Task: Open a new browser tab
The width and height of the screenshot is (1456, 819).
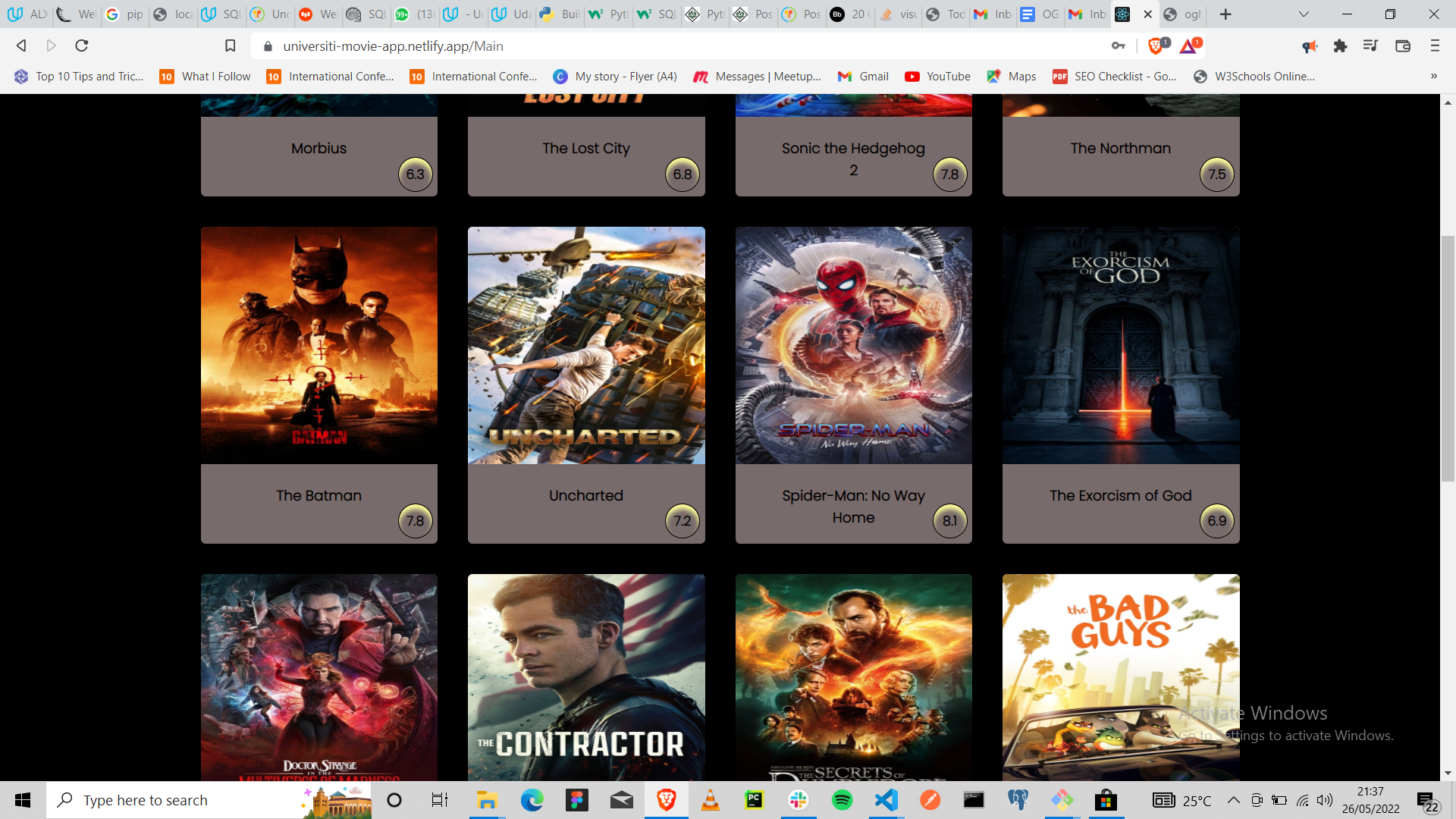Action: click(x=1225, y=14)
